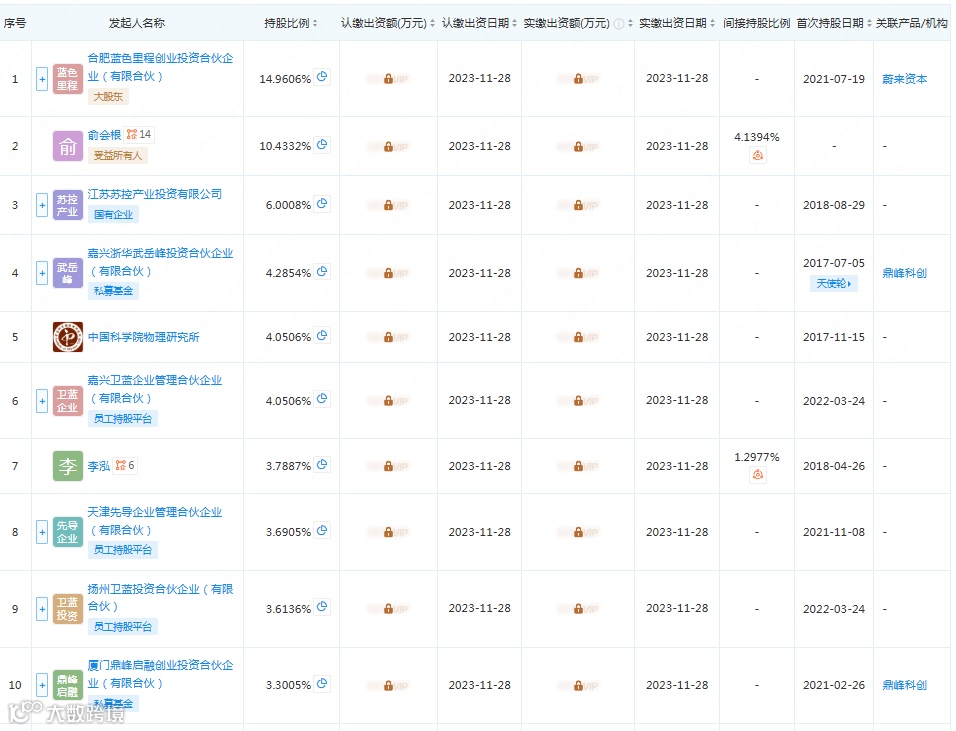Open pie chart icon in 中国科学院物理研究所 row

(323, 335)
